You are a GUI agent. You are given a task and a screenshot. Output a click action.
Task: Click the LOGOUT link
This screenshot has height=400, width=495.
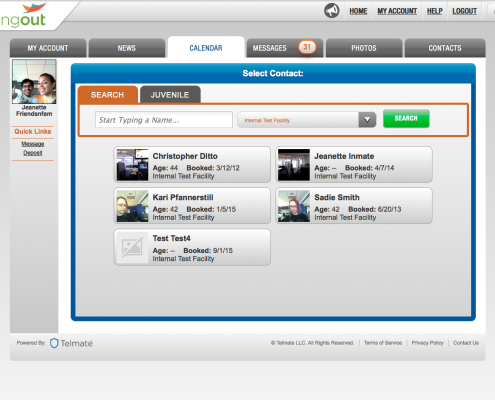pos(464,11)
